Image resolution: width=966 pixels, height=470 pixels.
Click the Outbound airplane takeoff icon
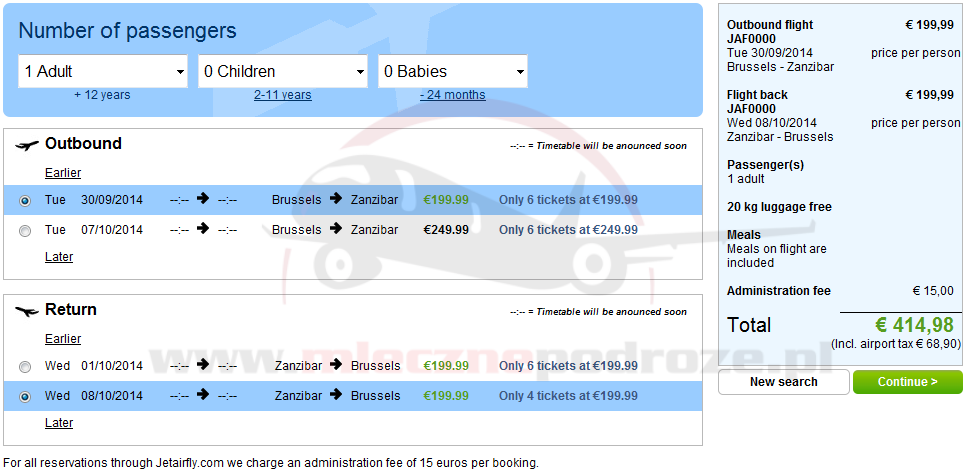tap(27, 145)
